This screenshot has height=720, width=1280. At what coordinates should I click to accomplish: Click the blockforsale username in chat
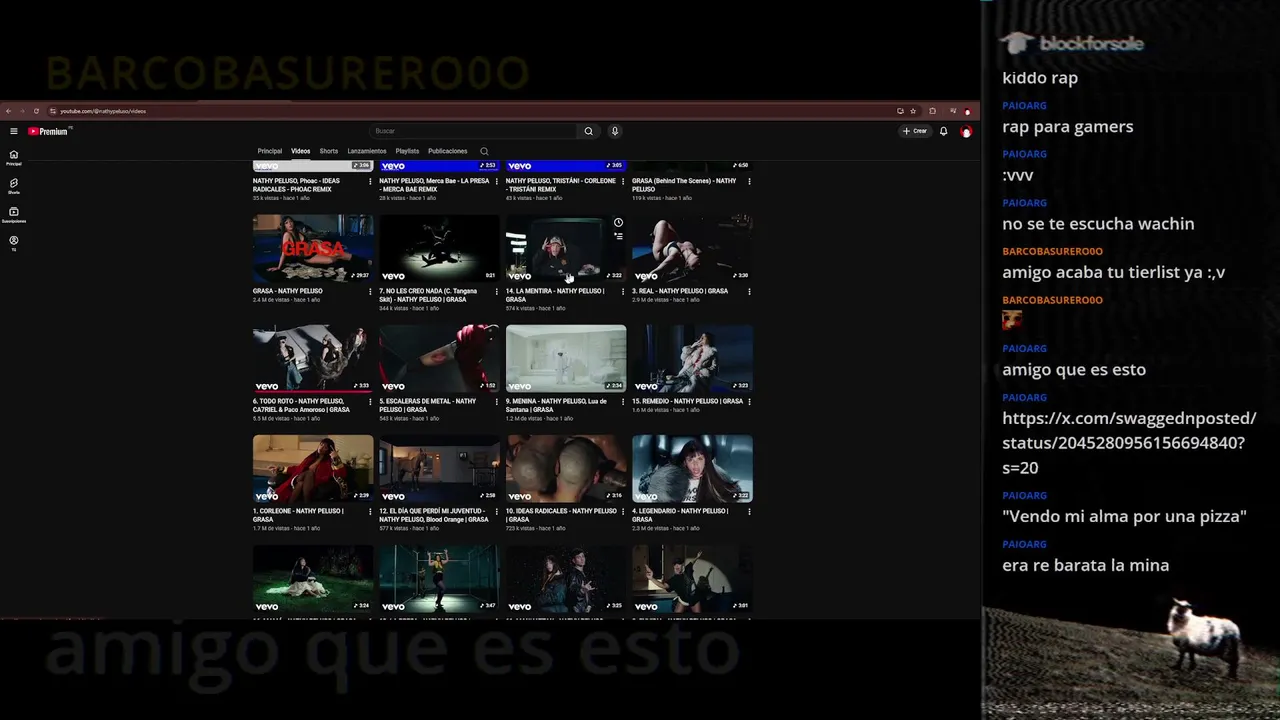tap(1091, 44)
